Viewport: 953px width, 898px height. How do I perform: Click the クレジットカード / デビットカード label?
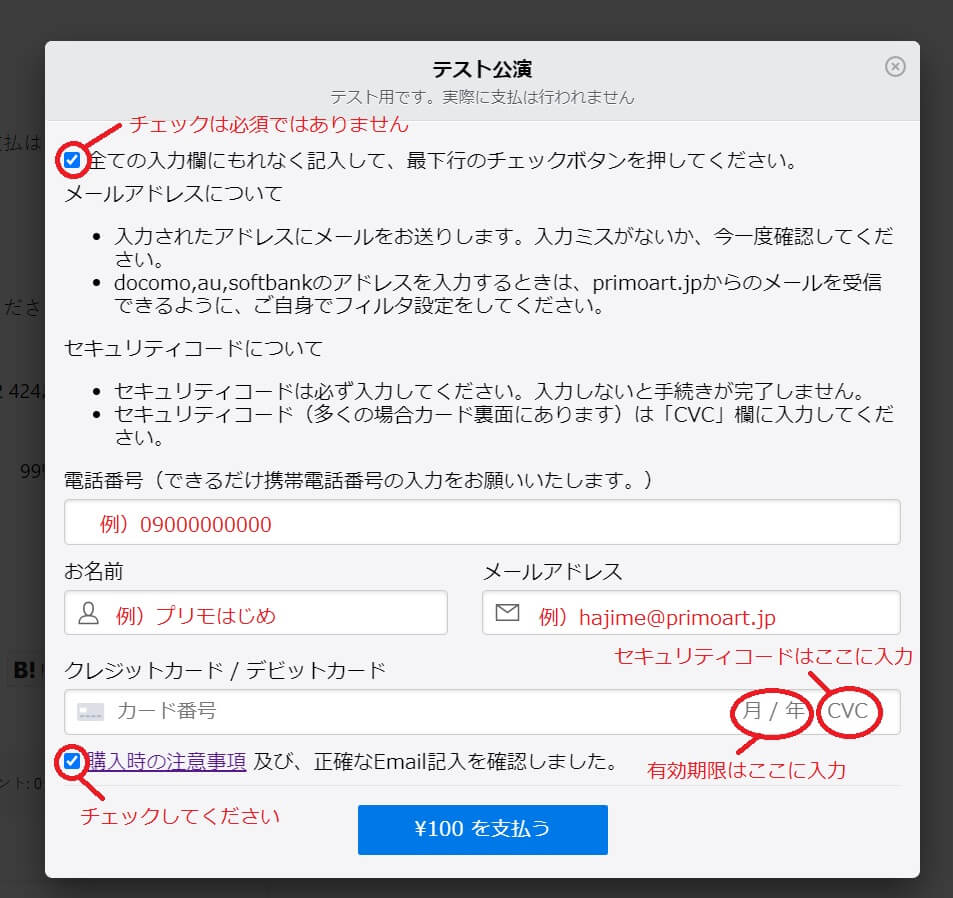(225, 670)
